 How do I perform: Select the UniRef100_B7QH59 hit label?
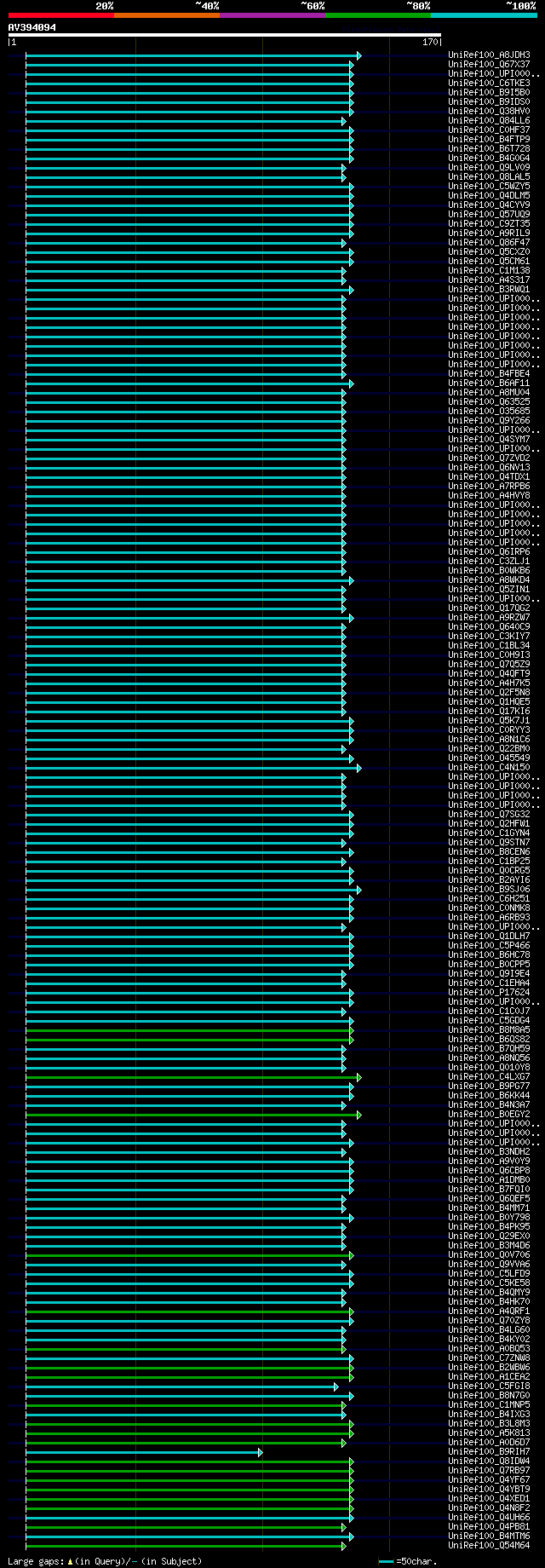click(489, 1049)
